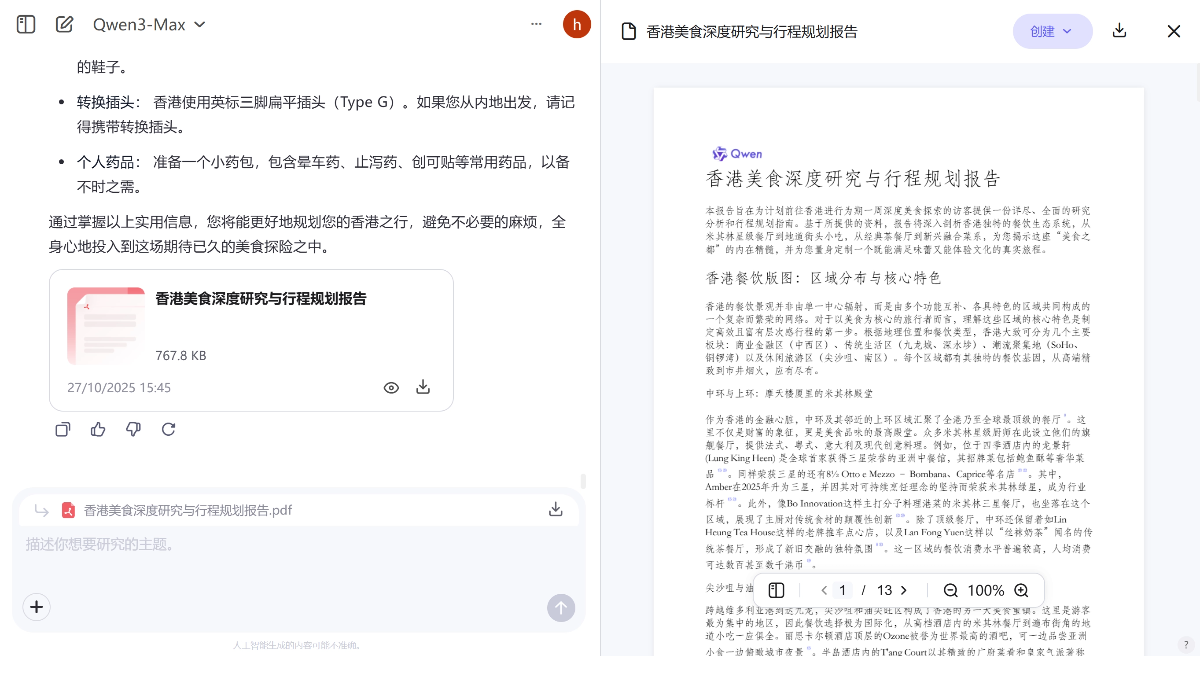Give the response a thumbs down
Screen dimensions: 1200x675
133,428
